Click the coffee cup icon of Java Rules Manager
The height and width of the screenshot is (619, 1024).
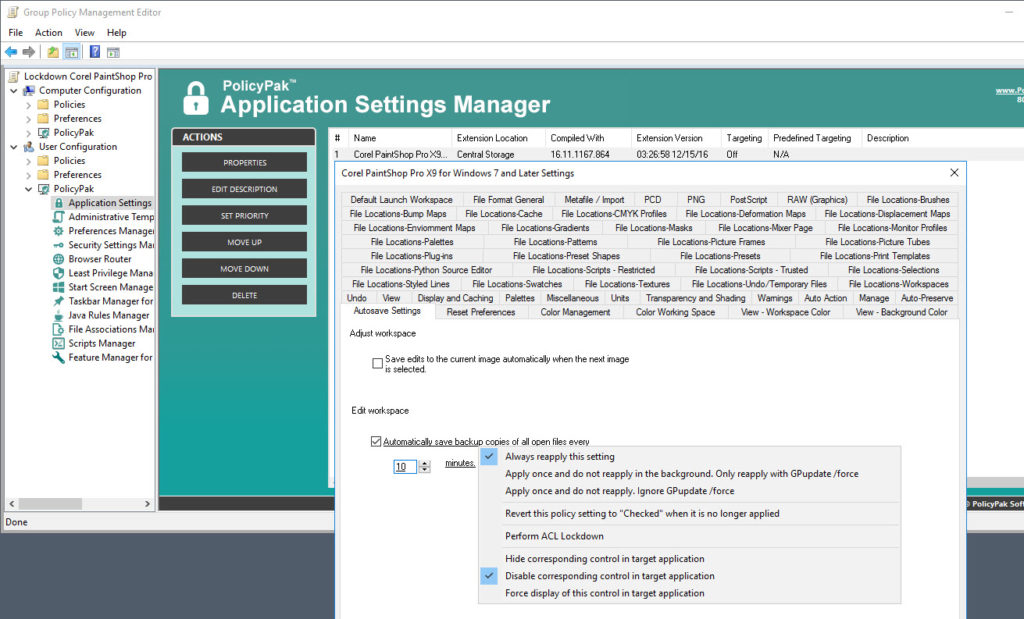point(58,315)
